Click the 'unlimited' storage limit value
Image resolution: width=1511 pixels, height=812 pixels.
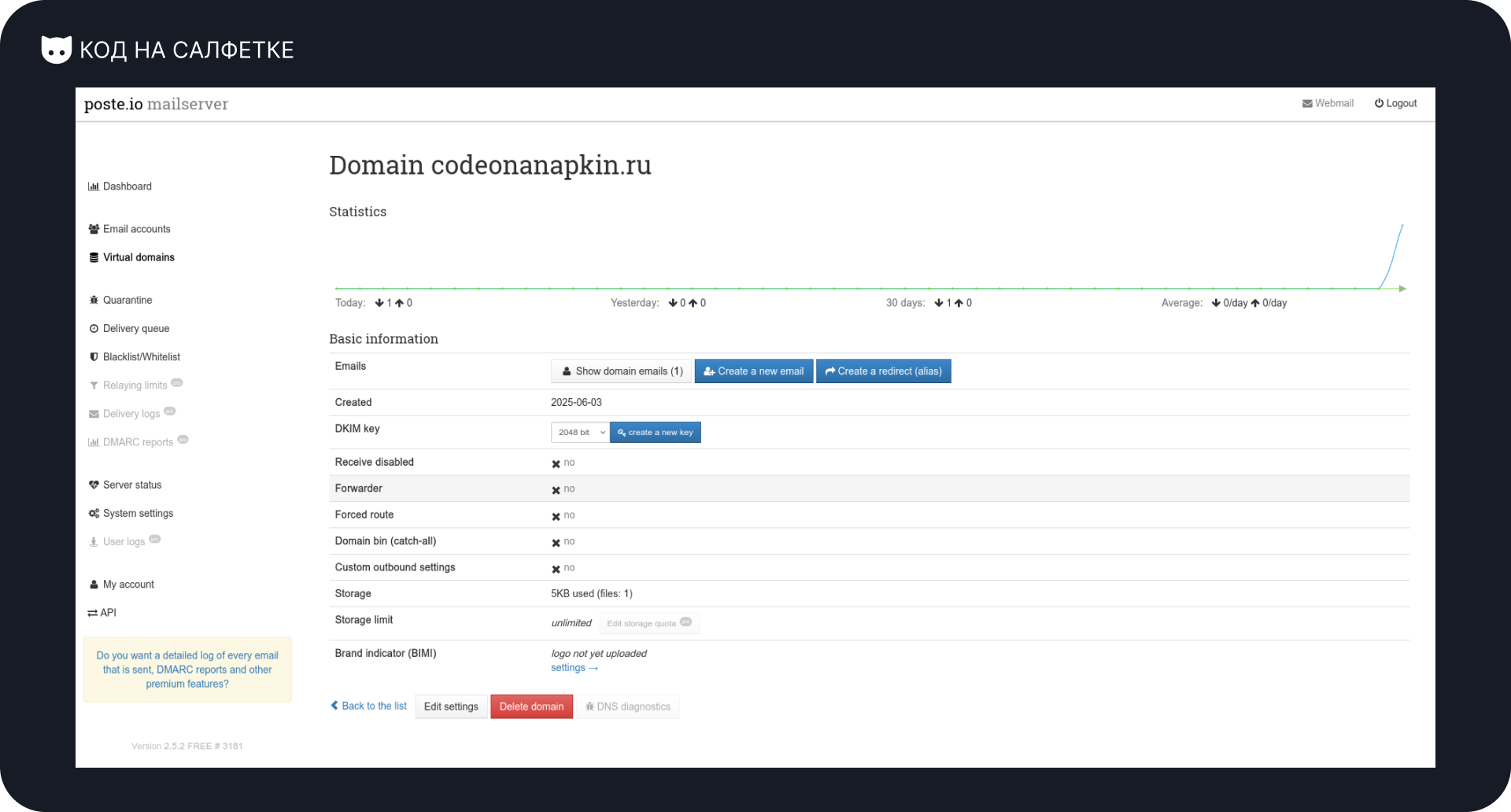point(571,623)
